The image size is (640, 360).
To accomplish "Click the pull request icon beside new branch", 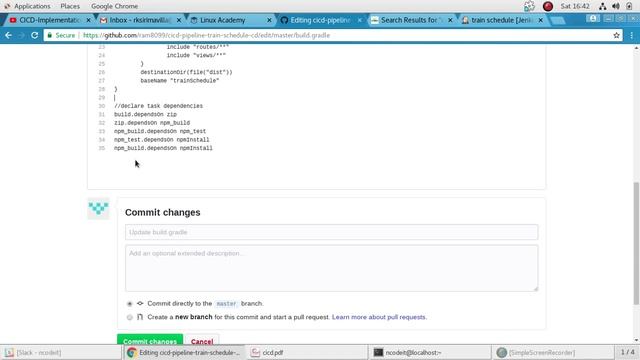I will (140, 317).
